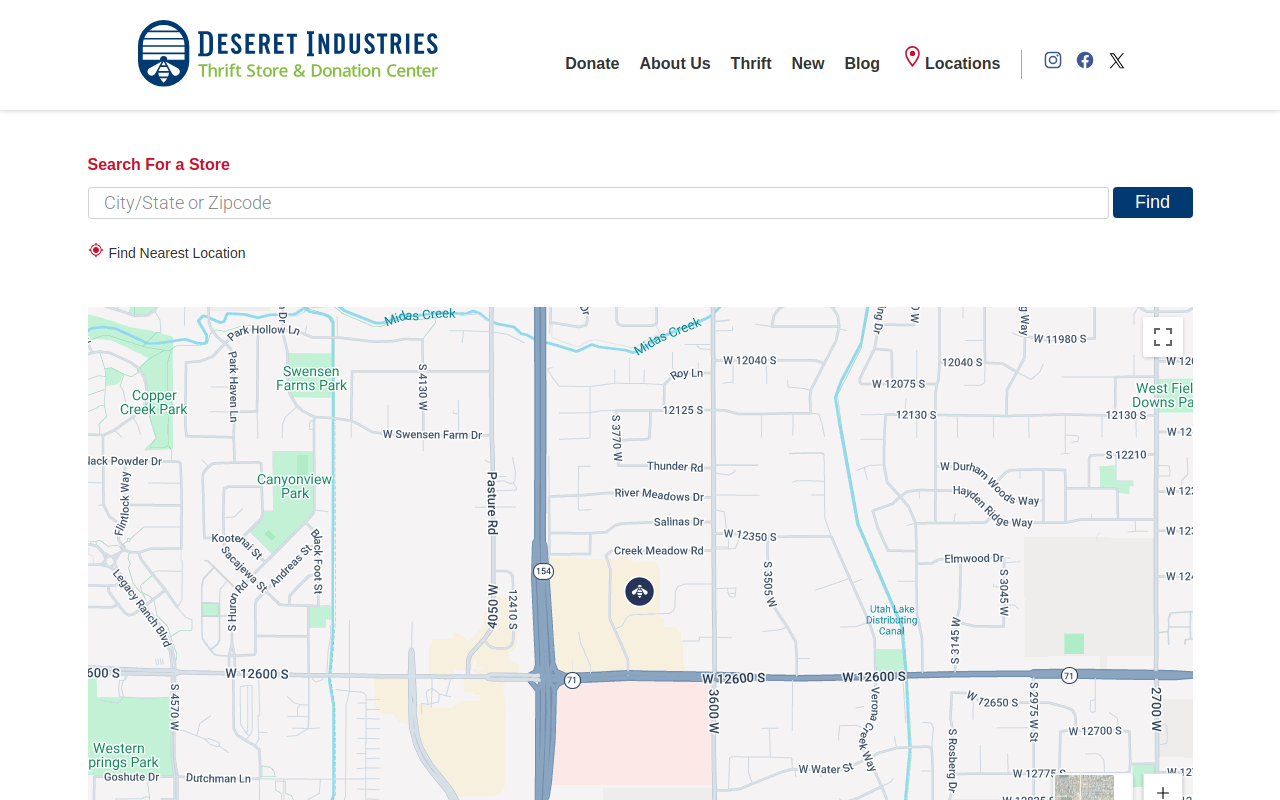The width and height of the screenshot is (1280, 800).
Task: Click the Roy Ln street label
Action: pyautogui.click(x=687, y=373)
